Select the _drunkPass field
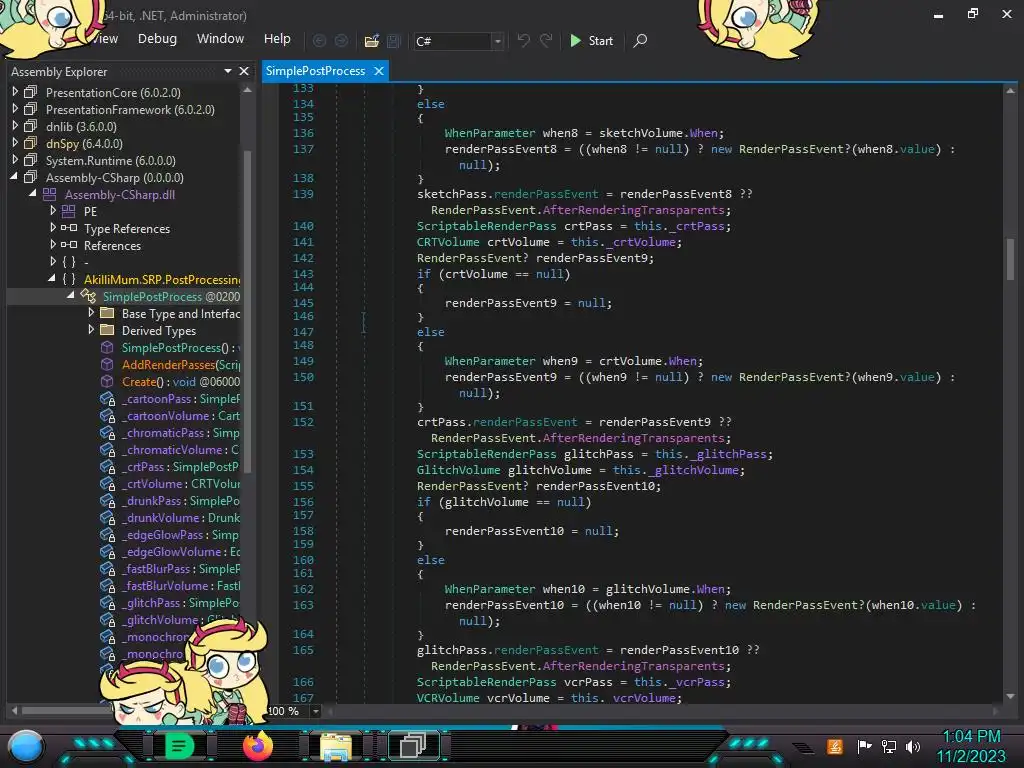Screen dimensions: 1024x768 pyautogui.click(x=181, y=500)
